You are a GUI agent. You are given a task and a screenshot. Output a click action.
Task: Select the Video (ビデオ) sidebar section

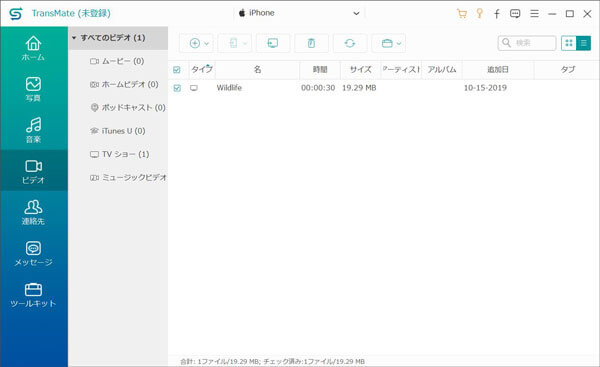click(x=34, y=171)
